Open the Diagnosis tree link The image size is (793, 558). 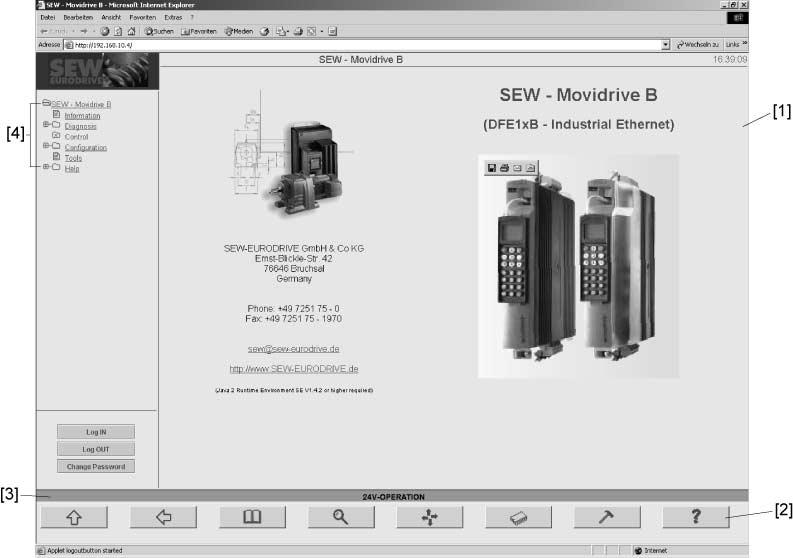click(x=80, y=126)
